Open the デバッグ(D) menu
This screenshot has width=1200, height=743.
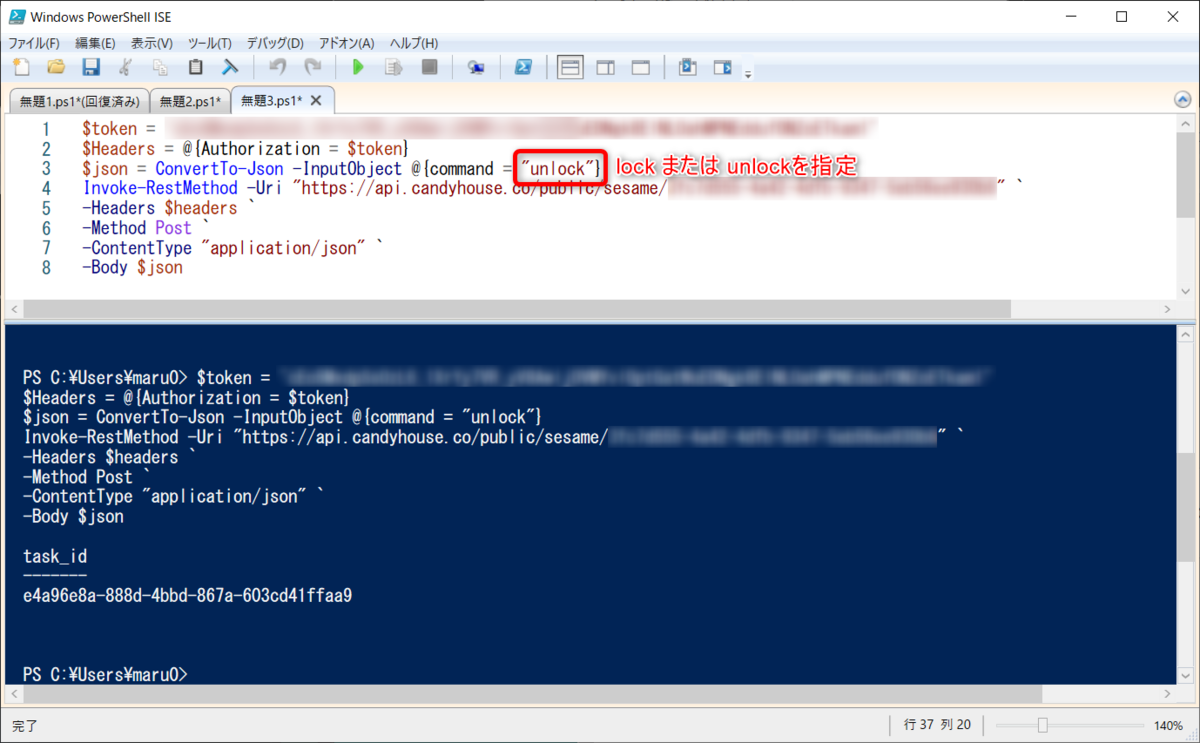pos(275,43)
